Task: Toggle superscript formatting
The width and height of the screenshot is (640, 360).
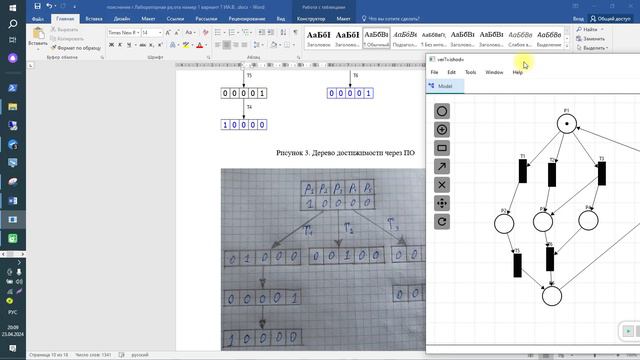Action: pyautogui.click(x=160, y=45)
